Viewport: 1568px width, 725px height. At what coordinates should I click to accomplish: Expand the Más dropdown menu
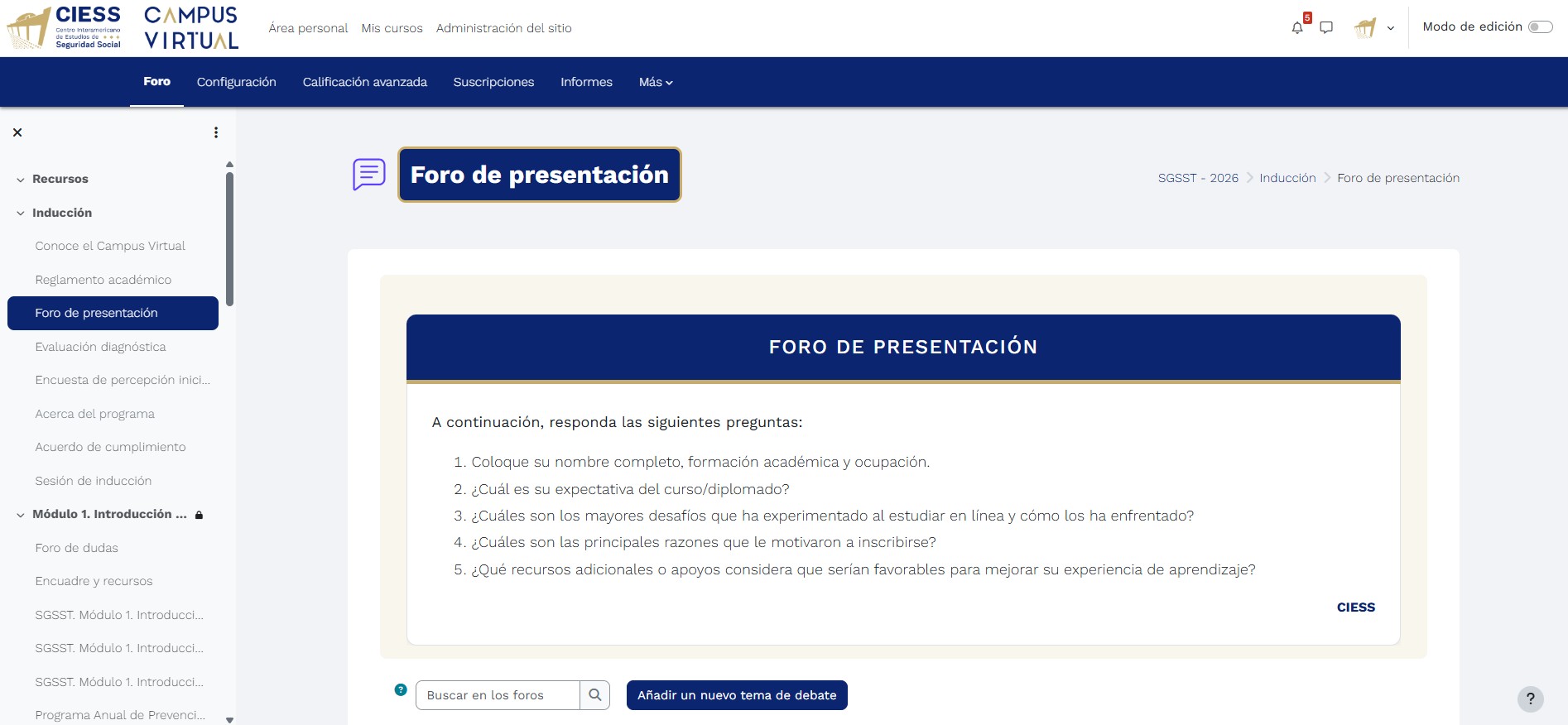click(656, 82)
